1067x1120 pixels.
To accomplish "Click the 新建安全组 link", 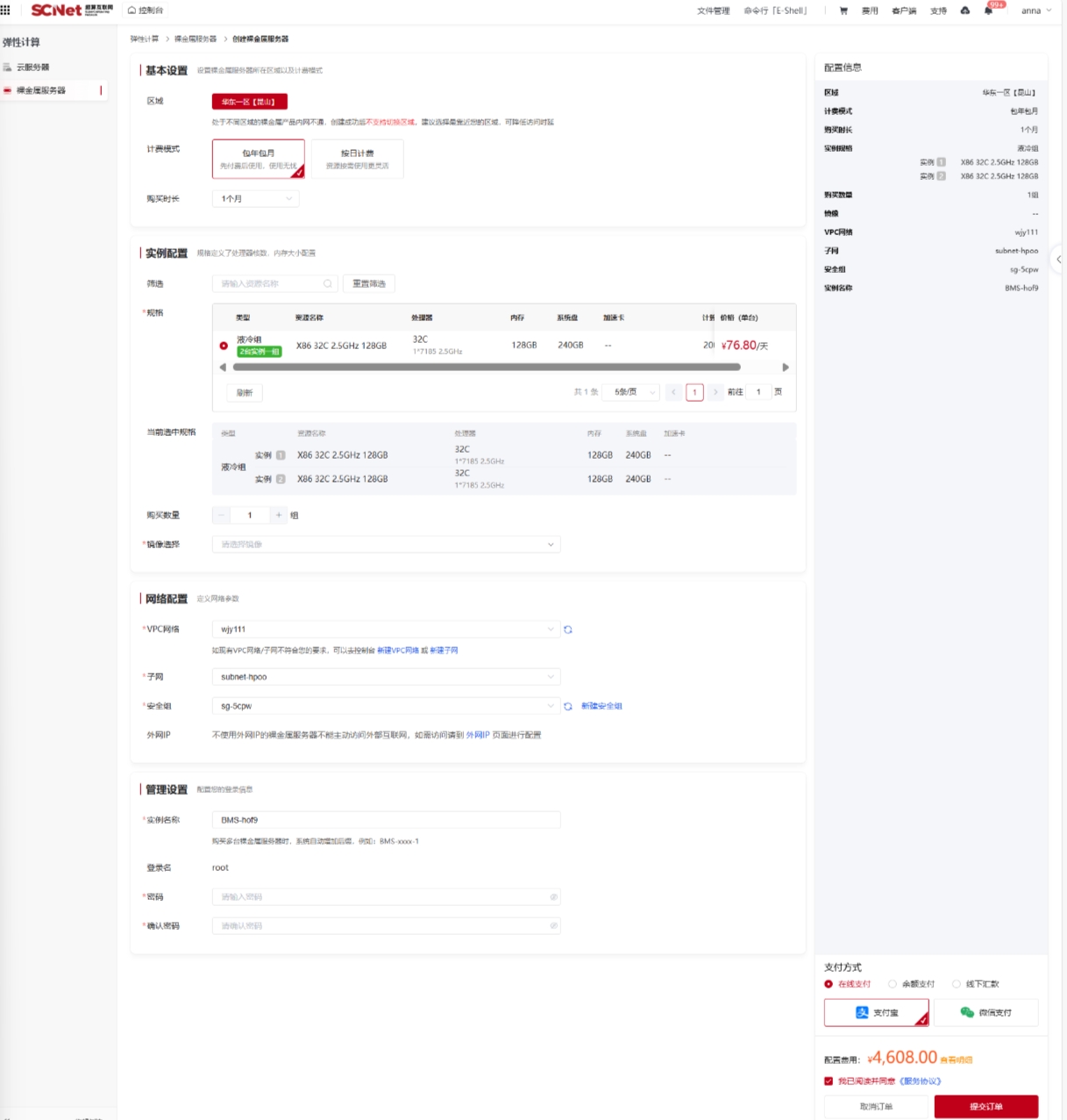I will tap(601, 706).
